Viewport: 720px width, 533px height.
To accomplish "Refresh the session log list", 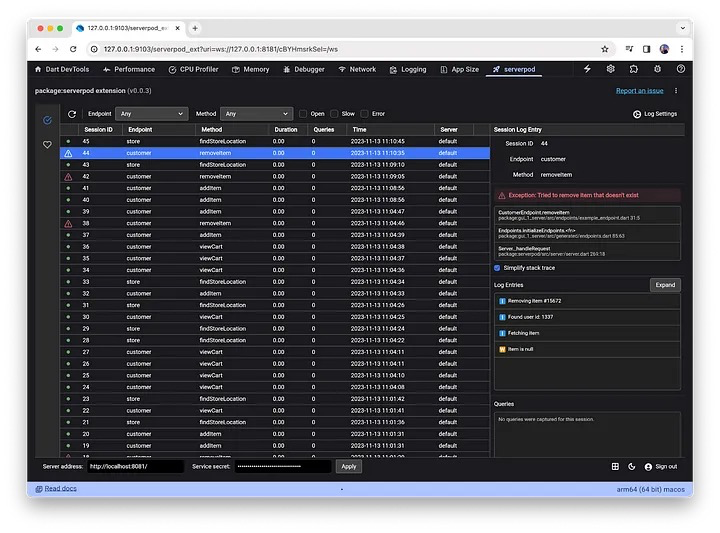I will [72, 114].
